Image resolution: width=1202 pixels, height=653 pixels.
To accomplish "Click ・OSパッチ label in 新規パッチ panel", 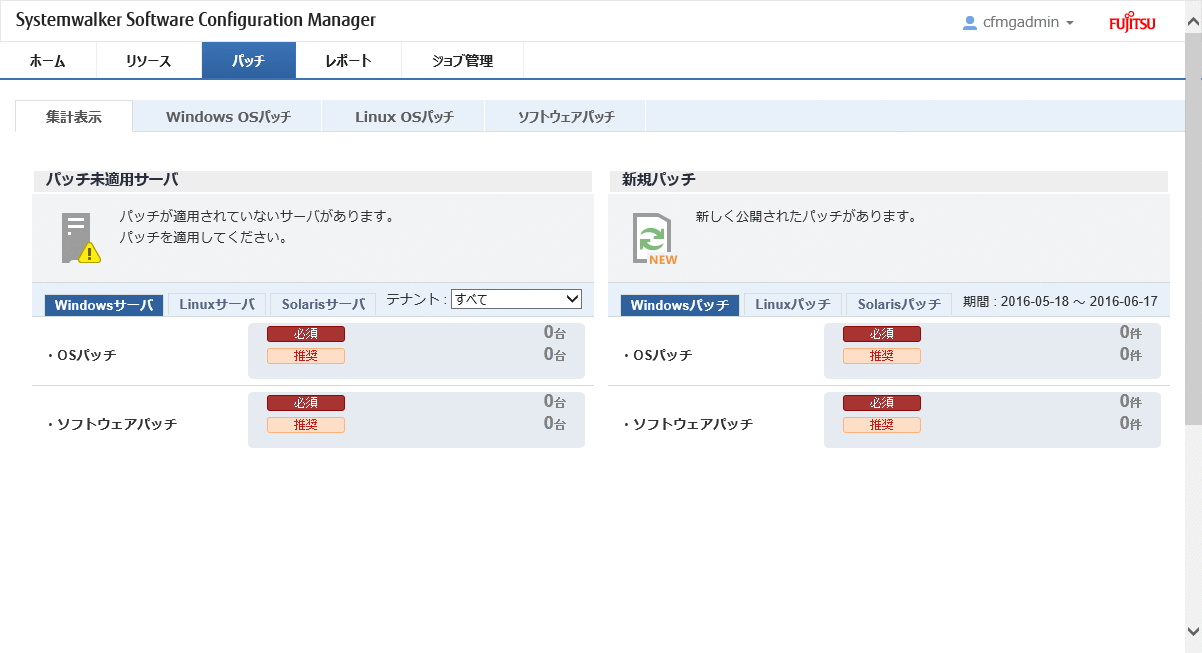I will click(657, 355).
